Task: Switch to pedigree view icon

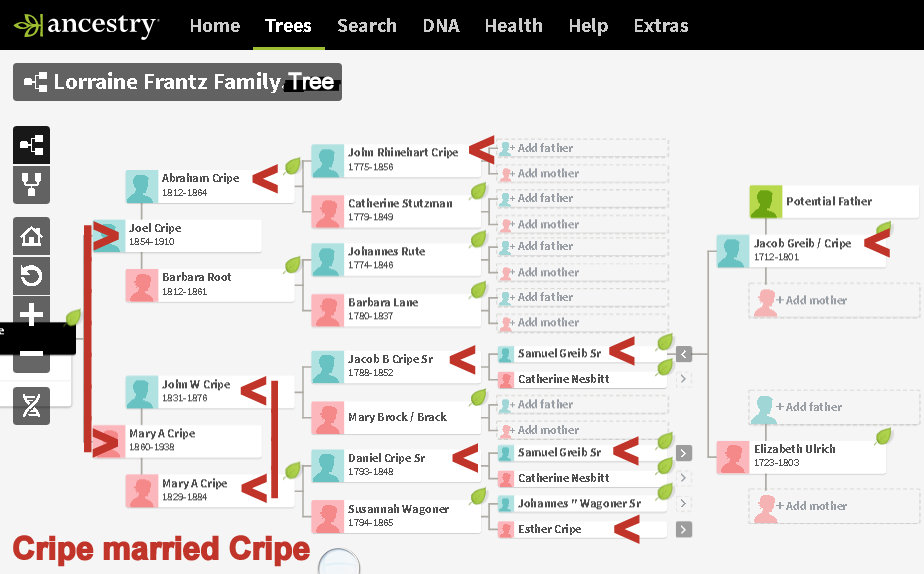Action: (31, 145)
